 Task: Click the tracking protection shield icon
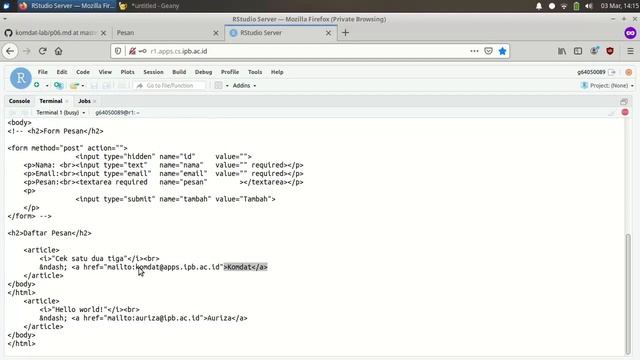point(118,51)
